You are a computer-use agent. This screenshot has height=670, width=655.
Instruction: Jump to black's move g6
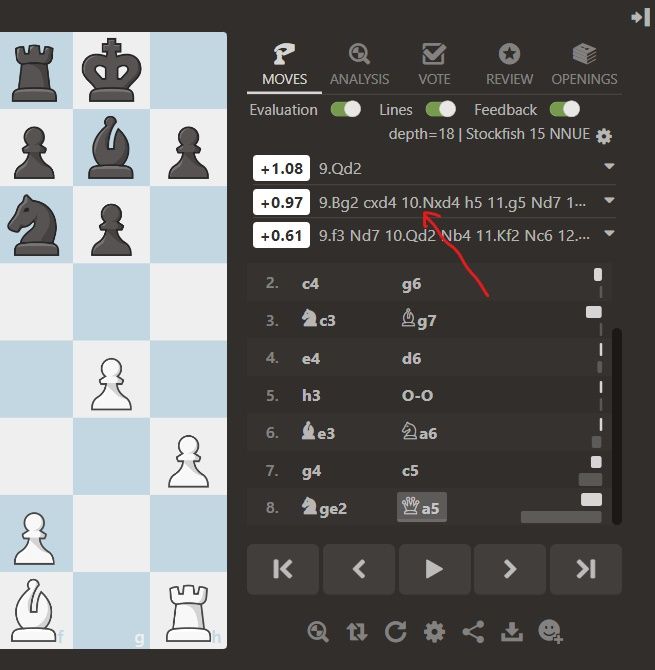click(411, 284)
